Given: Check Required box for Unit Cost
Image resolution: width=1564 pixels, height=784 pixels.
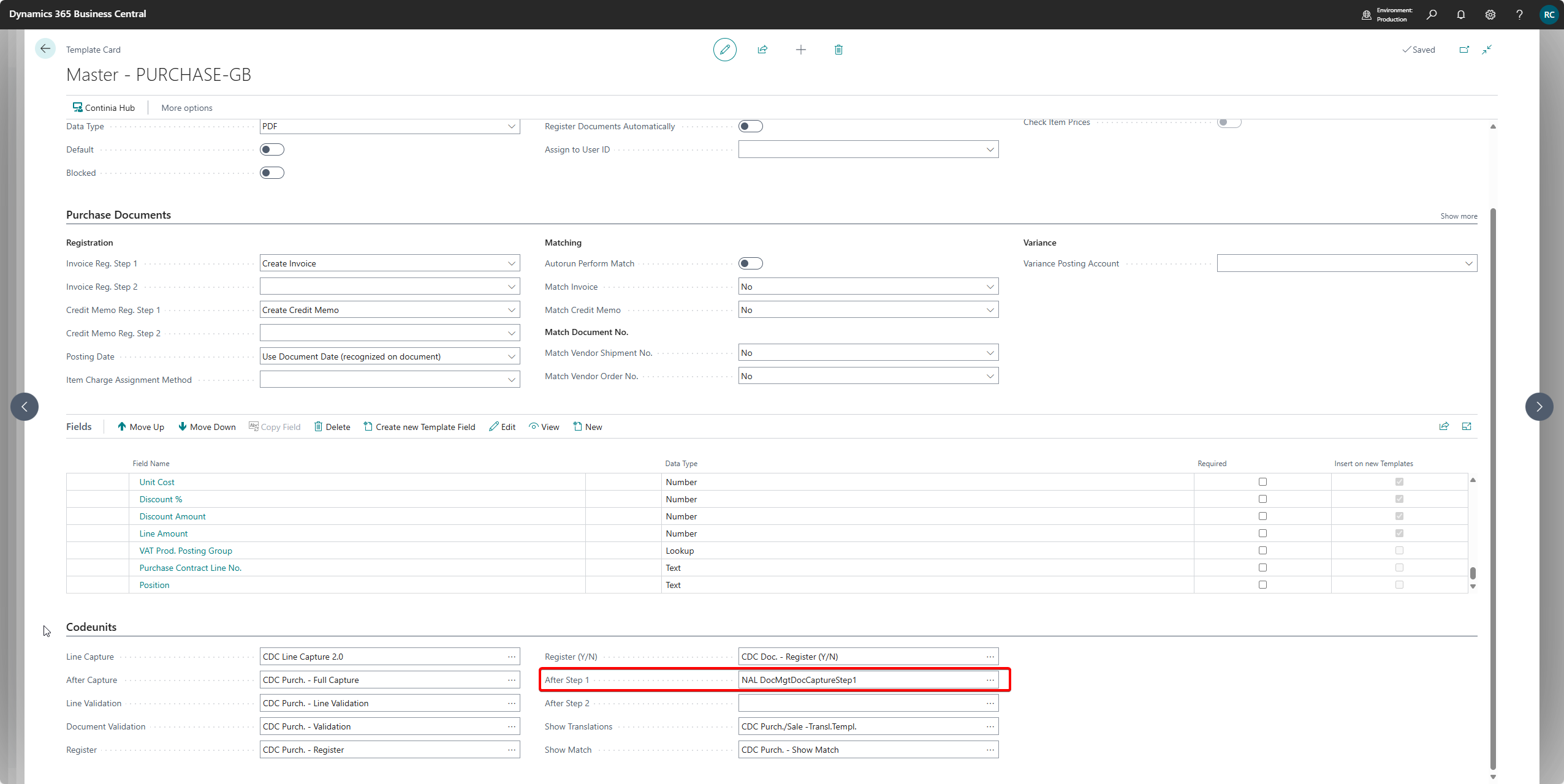Looking at the screenshot, I should pyautogui.click(x=1262, y=482).
